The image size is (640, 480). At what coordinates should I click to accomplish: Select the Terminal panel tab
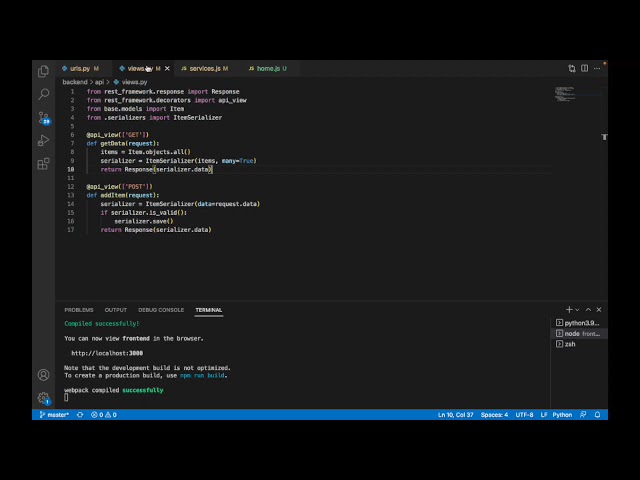pyautogui.click(x=209, y=310)
